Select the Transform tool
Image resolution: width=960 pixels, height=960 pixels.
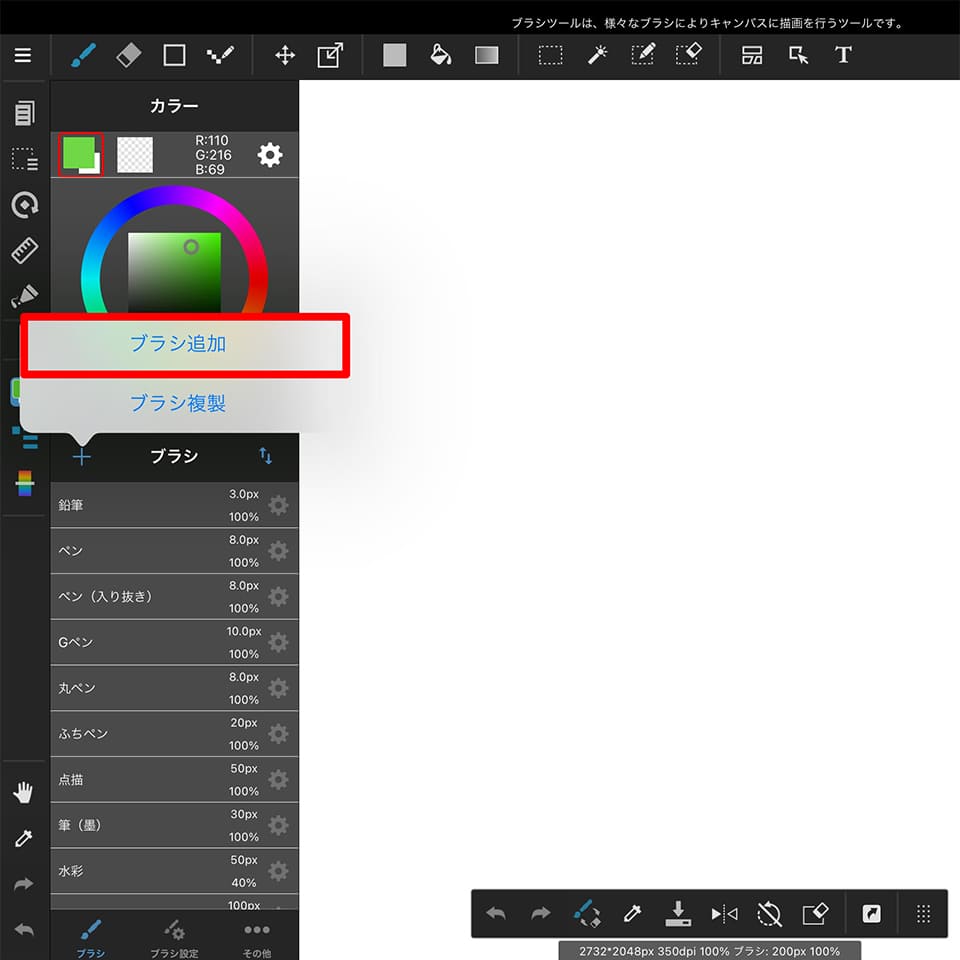tap(330, 55)
